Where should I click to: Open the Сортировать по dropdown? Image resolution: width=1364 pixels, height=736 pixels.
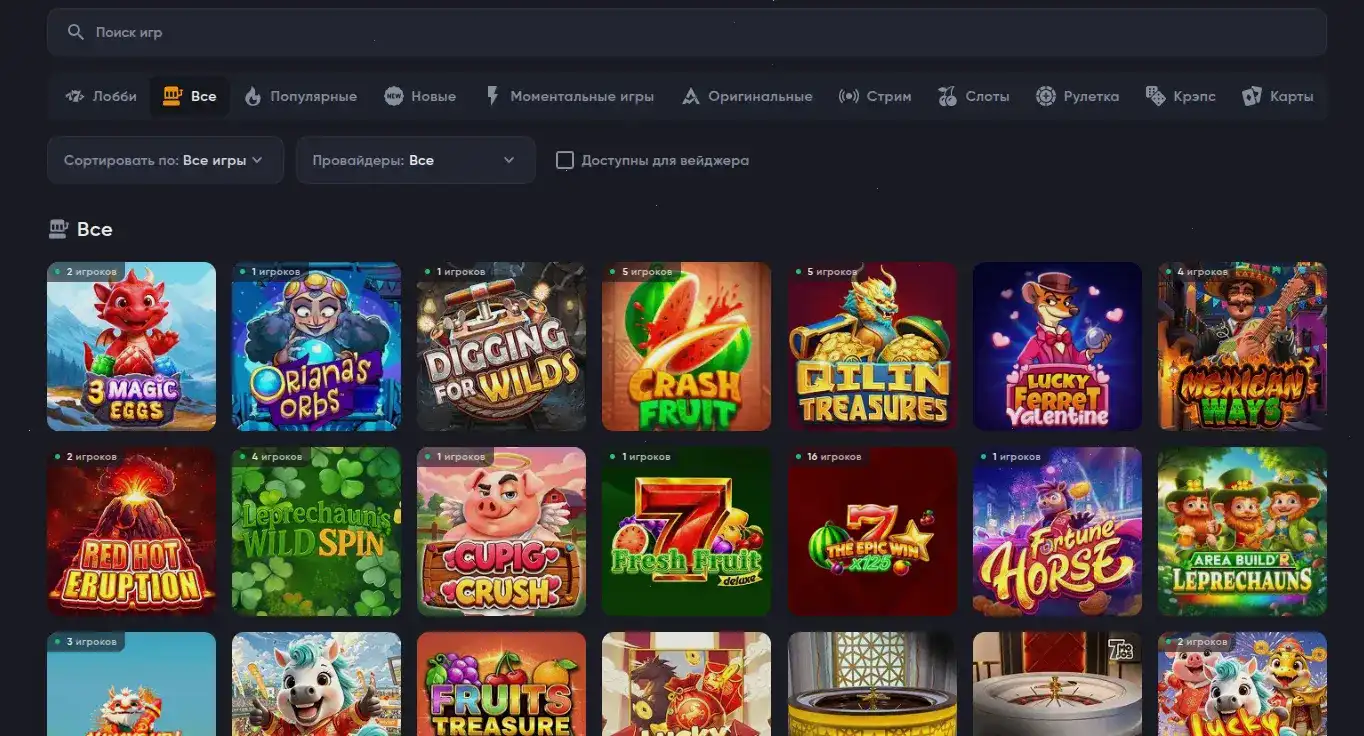164,160
